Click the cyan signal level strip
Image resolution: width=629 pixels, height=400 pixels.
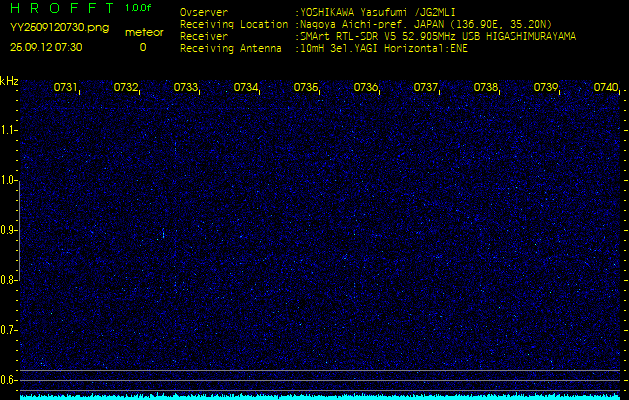pos(314,396)
